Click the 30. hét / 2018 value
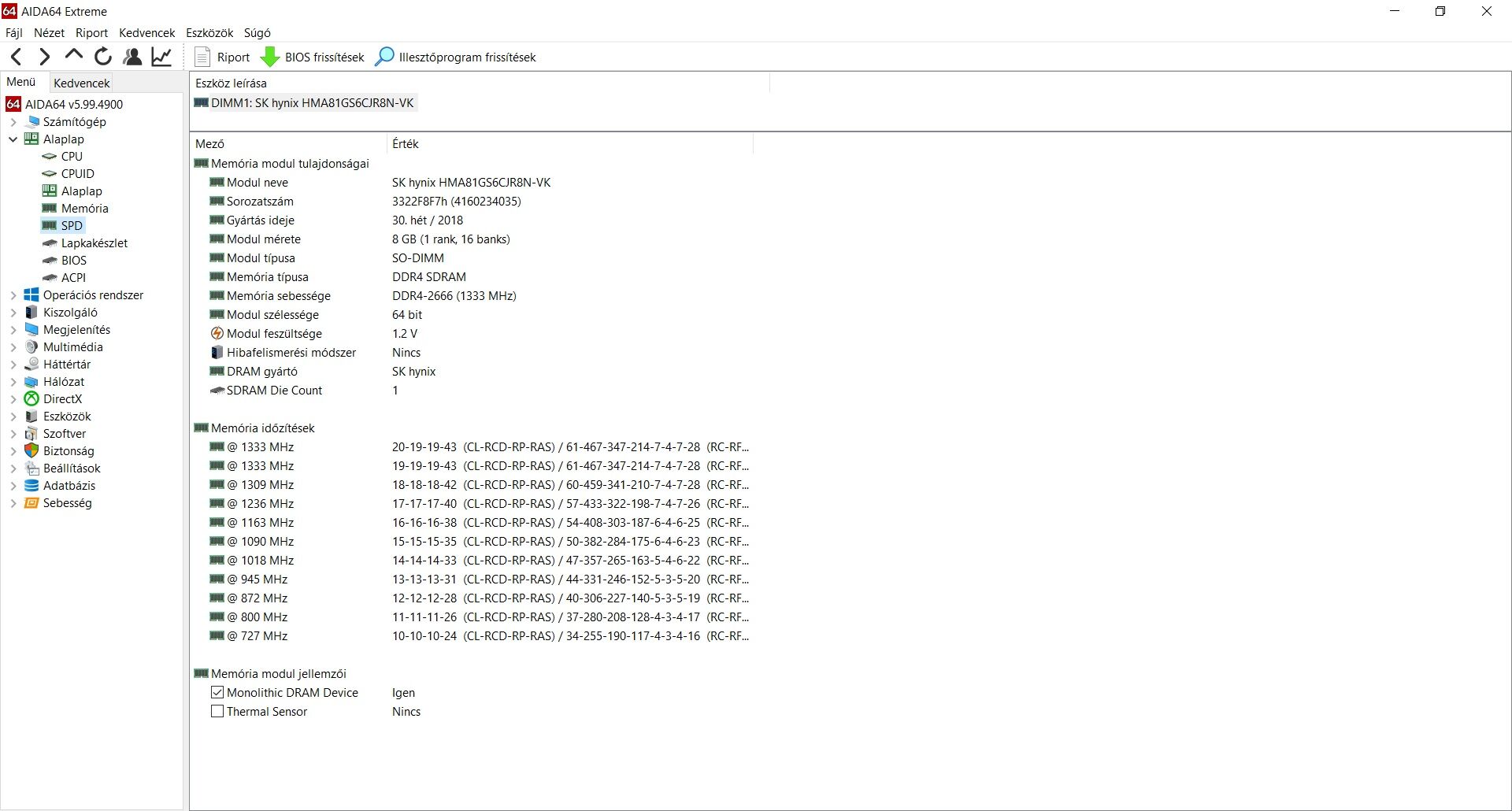Image resolution: width=1512 pixels, height=811 pixels. point(428,220)
